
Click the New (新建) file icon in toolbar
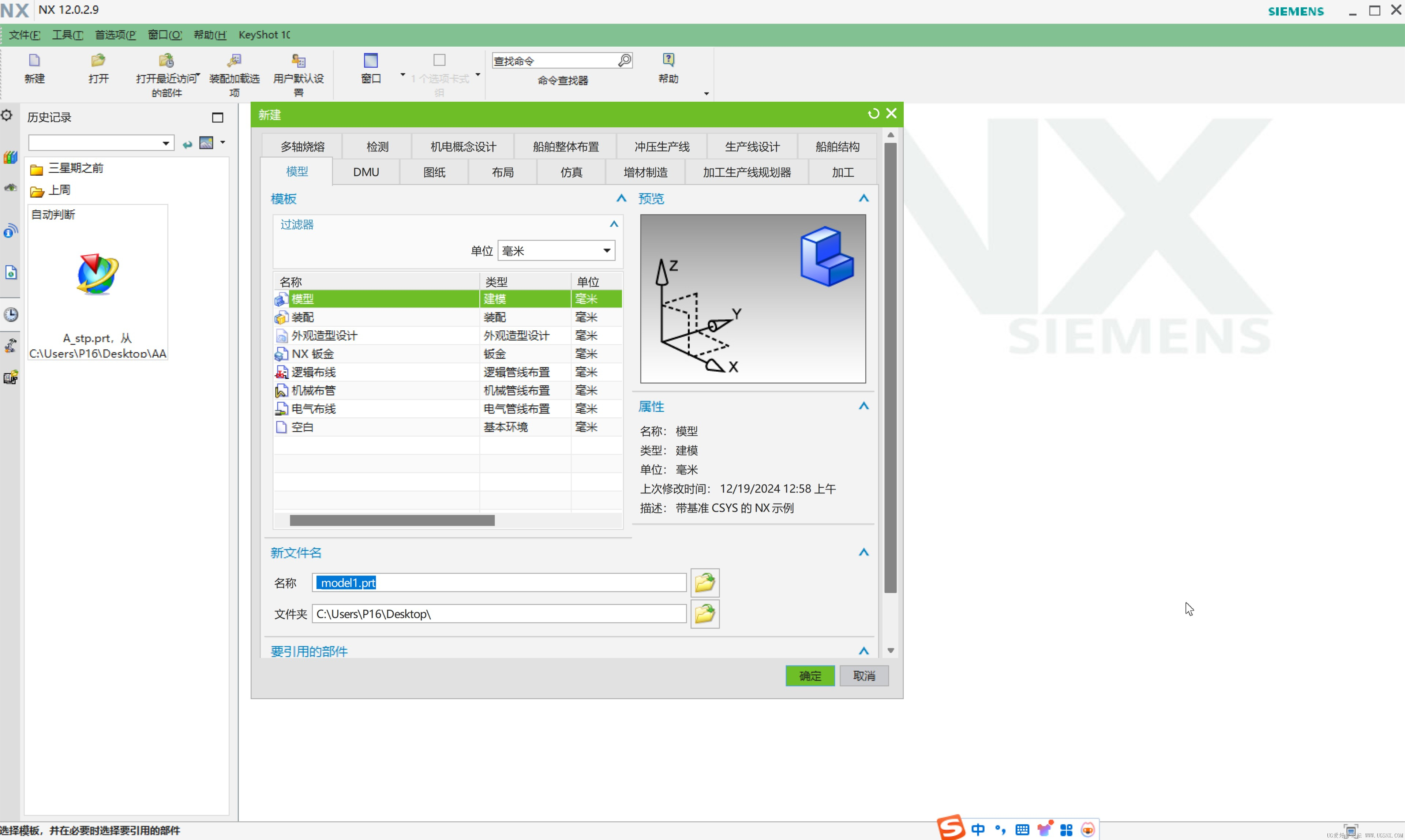(x=34, y=61)
